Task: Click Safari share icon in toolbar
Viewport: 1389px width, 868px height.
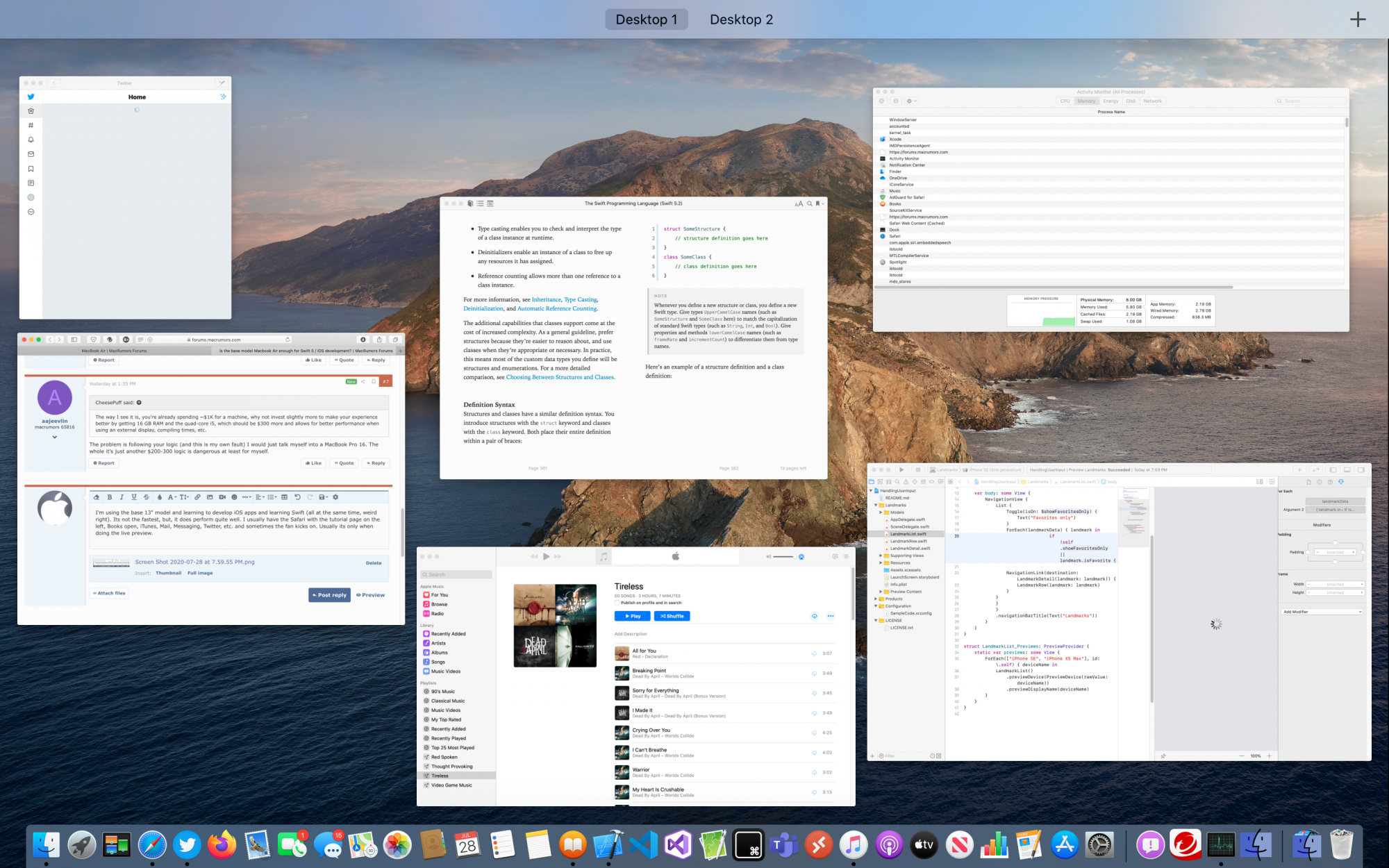Action: (x=379, y=340)
